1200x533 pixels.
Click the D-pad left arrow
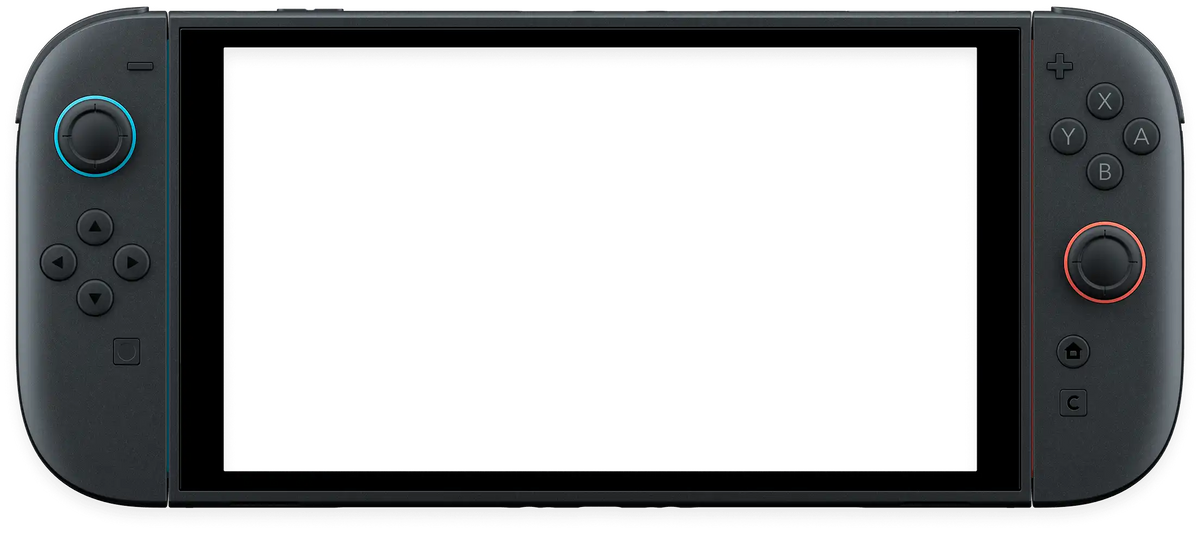(x=59, y=263)
